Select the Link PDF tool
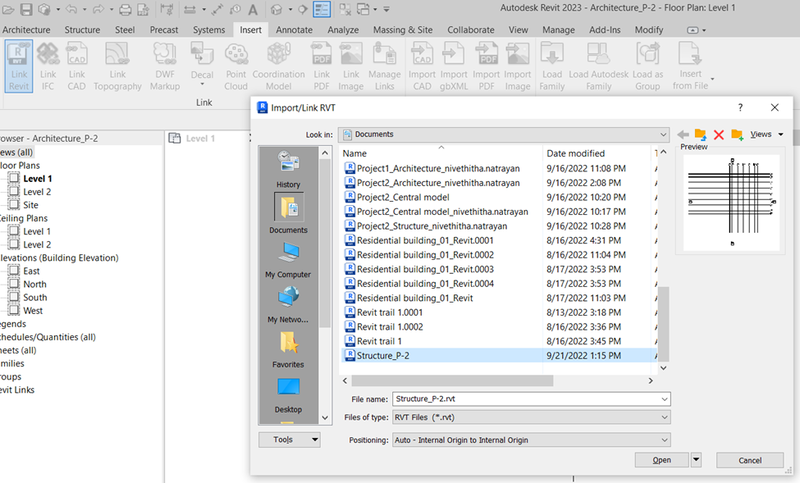The image size is (800, 483). [x=321, y=66]
